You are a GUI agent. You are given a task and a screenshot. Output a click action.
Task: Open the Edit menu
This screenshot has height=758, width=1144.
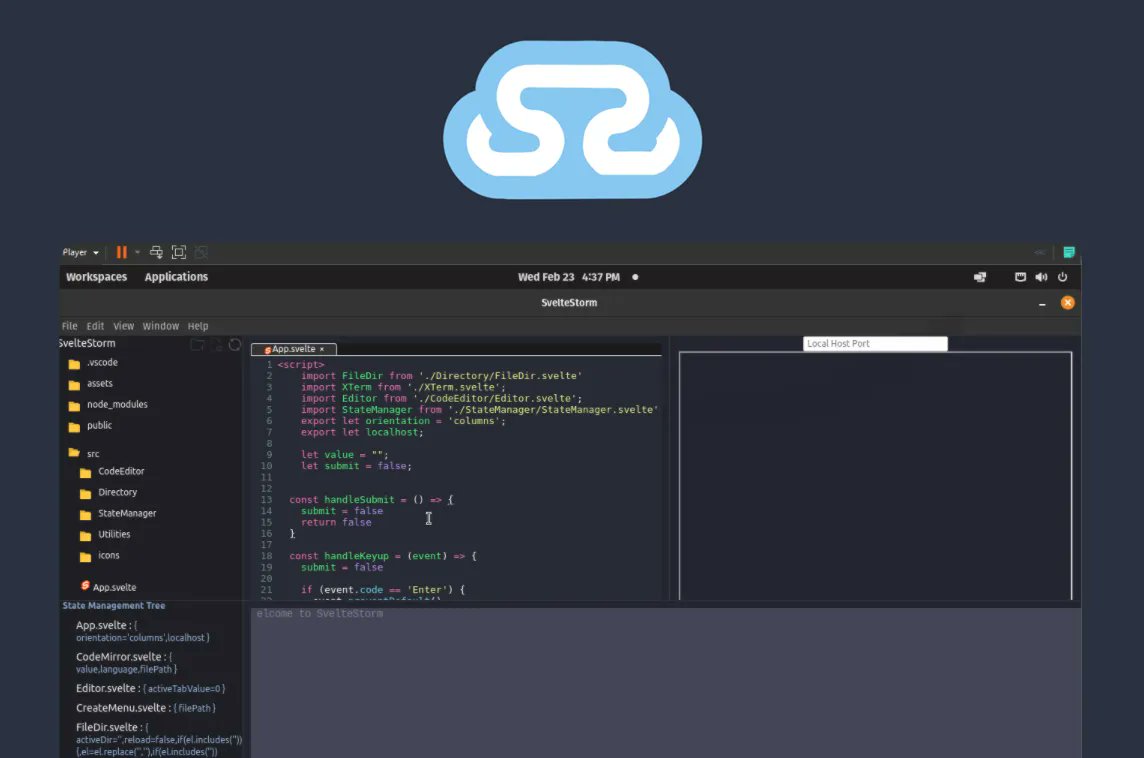pos(95,326)
